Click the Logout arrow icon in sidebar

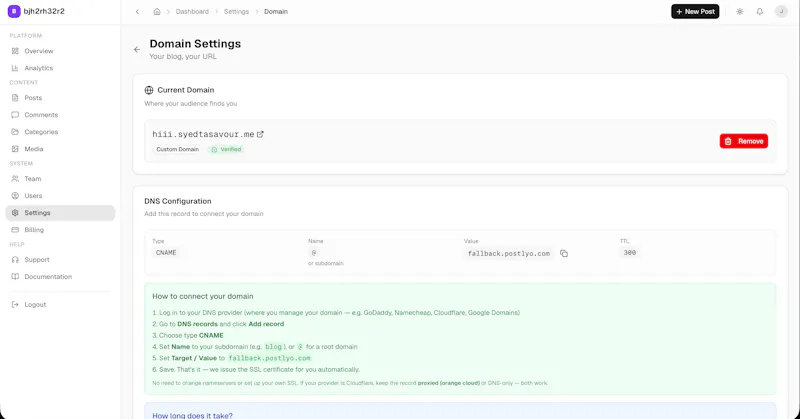pos(15,305)
